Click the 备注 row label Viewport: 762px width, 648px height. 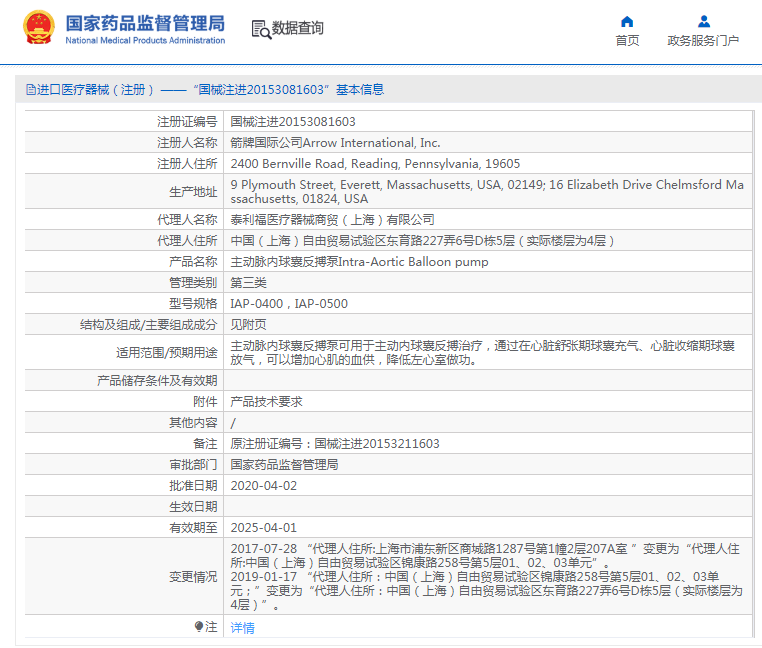[x=205, y=444]
